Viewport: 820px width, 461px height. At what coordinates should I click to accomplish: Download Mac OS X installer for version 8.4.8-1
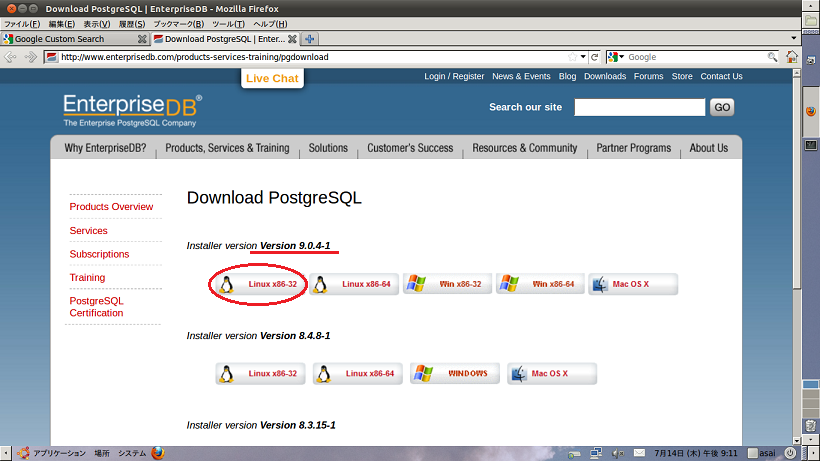[552, 374]
